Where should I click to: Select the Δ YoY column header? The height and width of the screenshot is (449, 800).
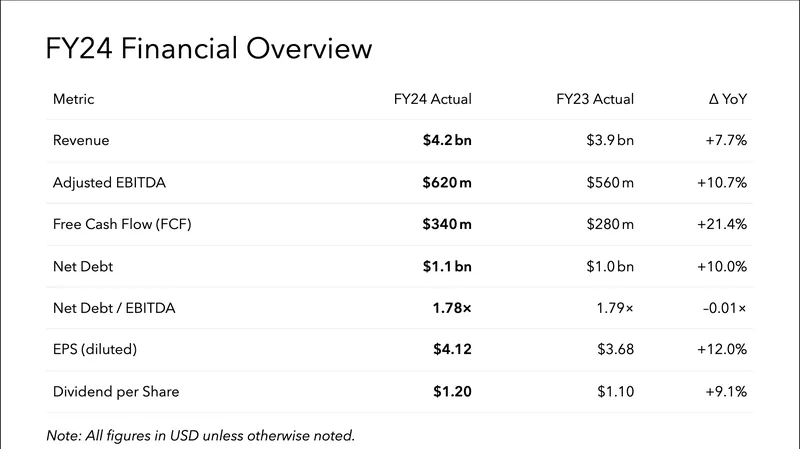[x=727, y=99]
